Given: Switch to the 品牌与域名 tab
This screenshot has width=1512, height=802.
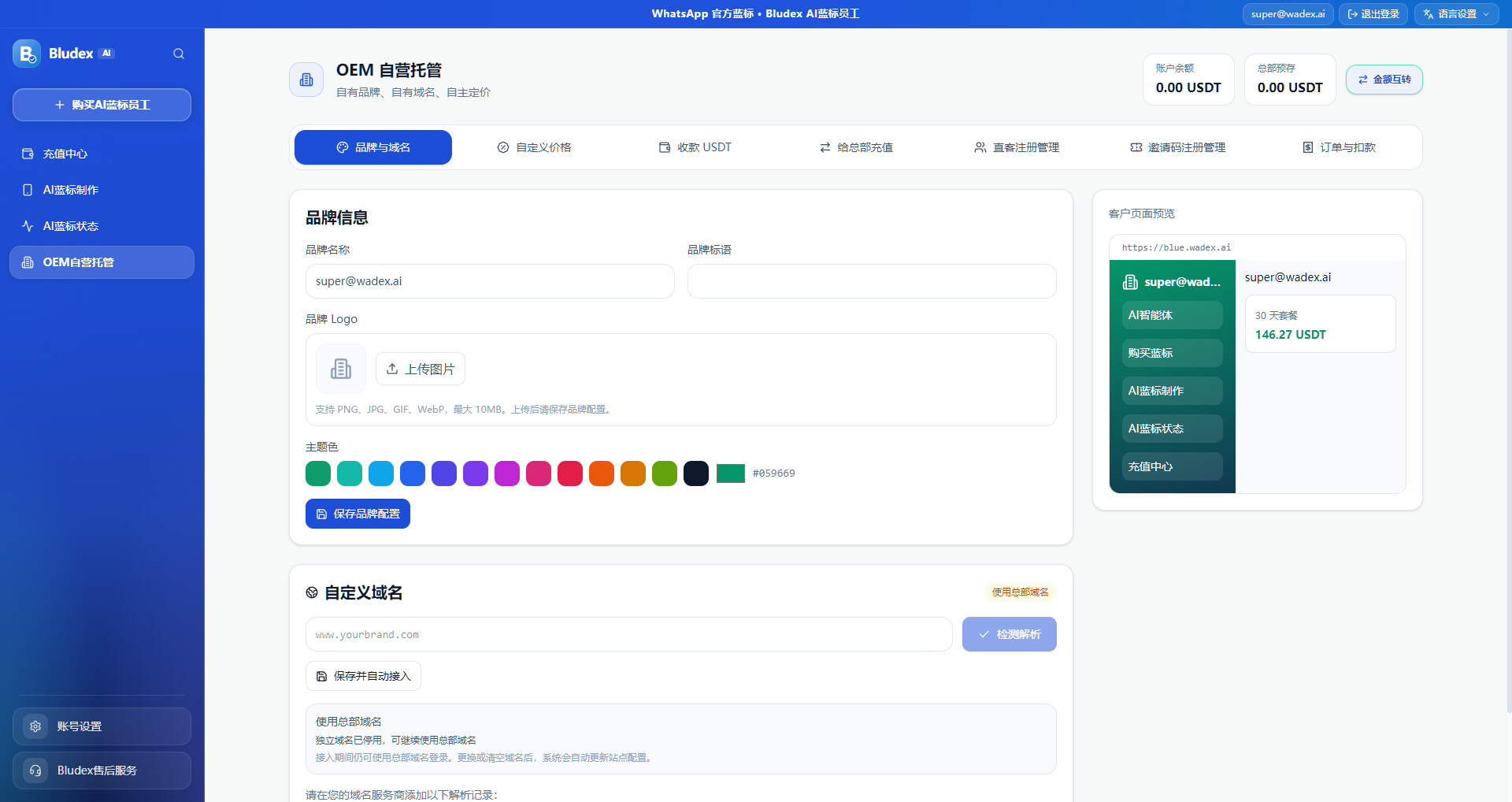Looking at the screenshot, I should coord(373,147).
